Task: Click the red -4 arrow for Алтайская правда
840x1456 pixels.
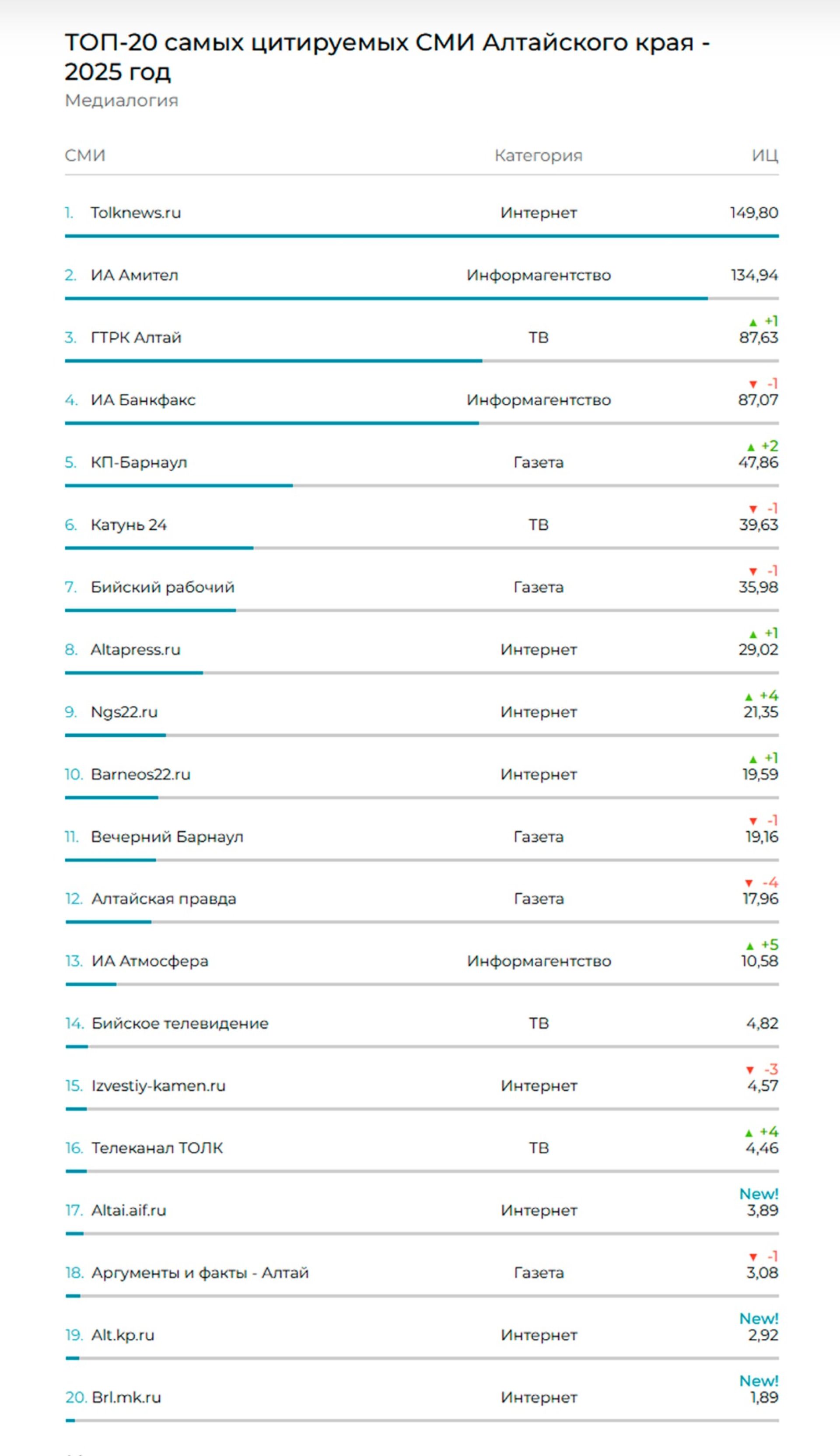Action: click(x=749, y=883)
